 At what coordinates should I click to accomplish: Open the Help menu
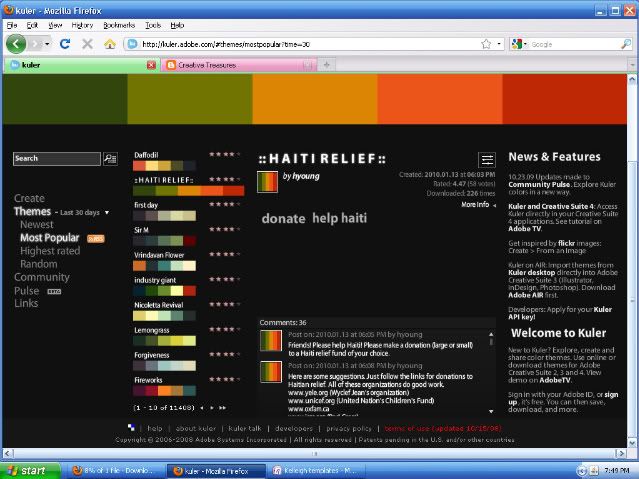coord(177,25)
